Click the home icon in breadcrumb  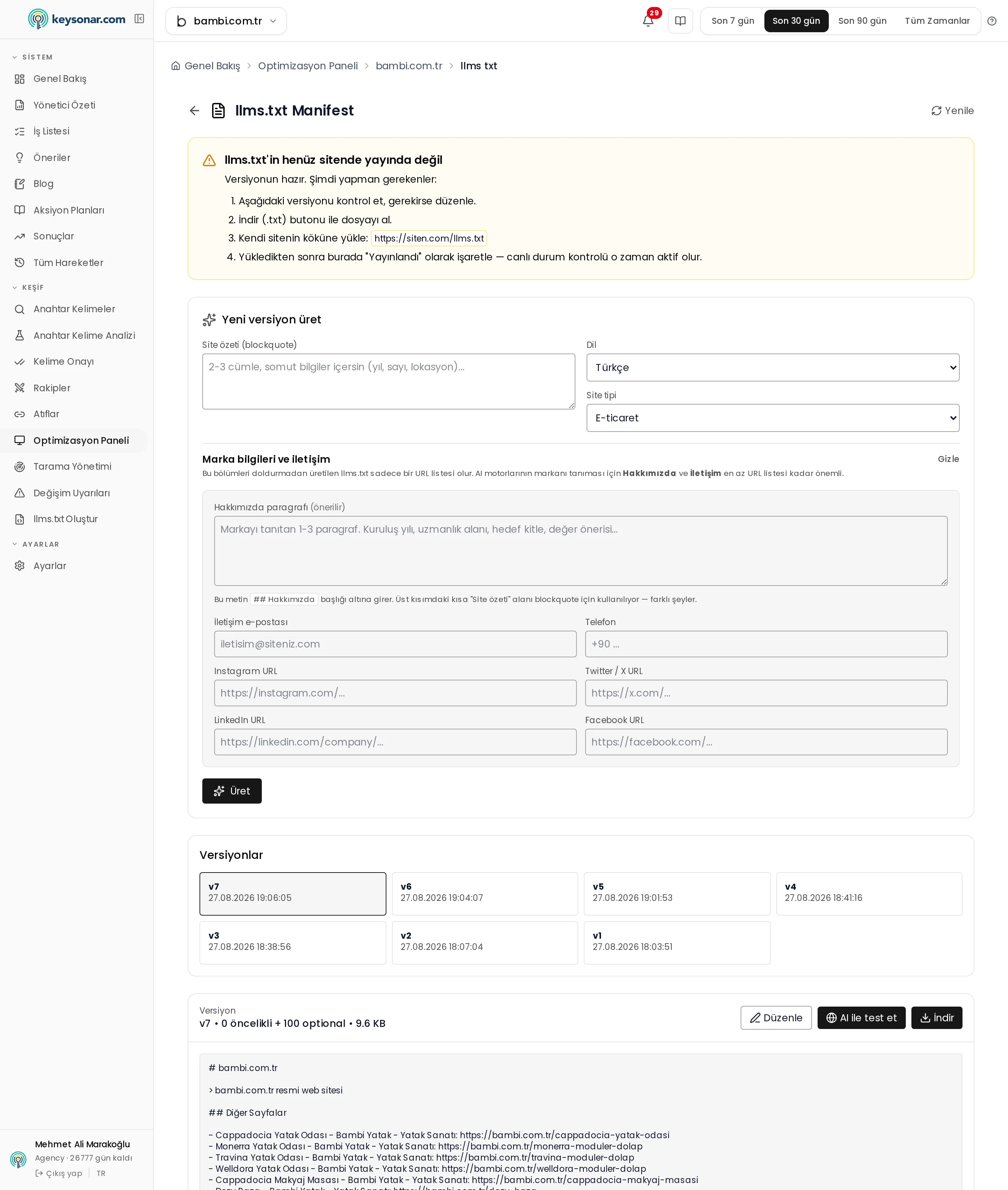175,66
